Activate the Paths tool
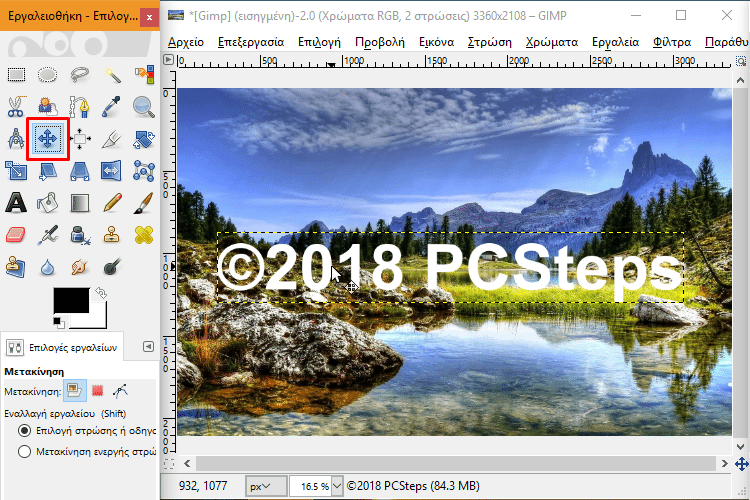Screen dimensions: 750x500 pos(79,106)
